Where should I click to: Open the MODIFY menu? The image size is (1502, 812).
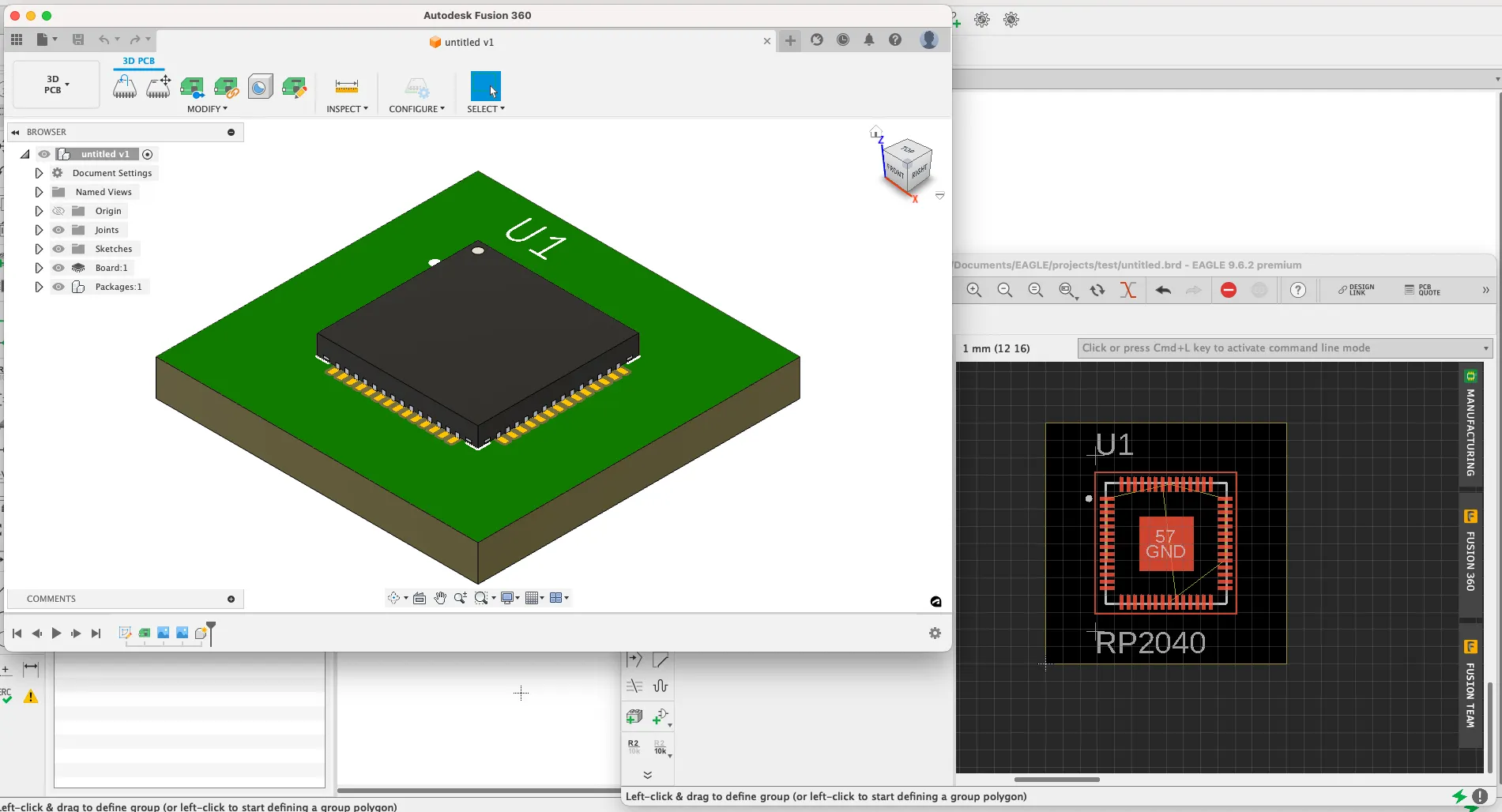(x=207, y=109)
